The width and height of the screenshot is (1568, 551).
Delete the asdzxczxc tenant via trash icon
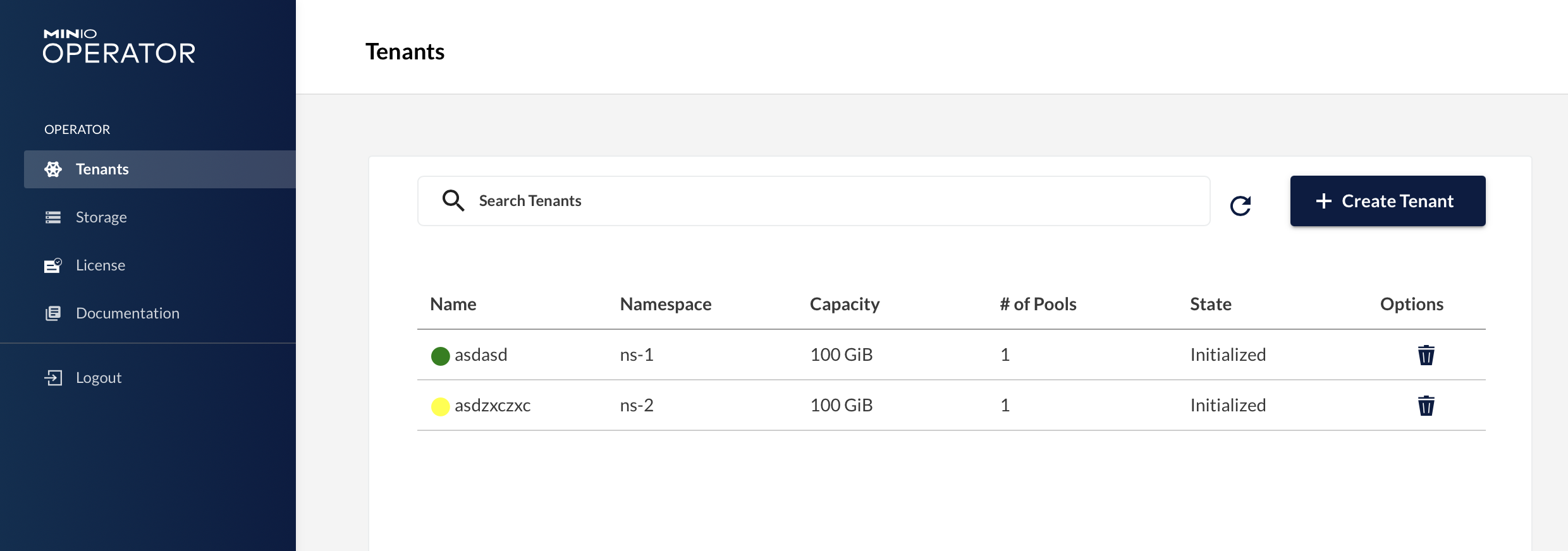1426,406
